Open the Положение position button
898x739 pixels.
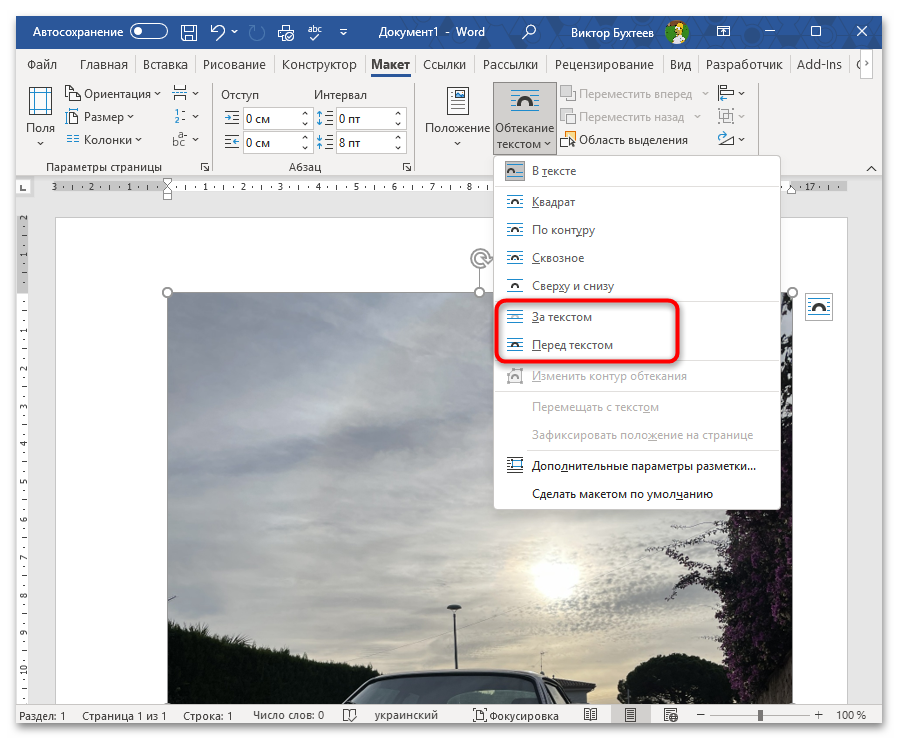tap(457, 118)
